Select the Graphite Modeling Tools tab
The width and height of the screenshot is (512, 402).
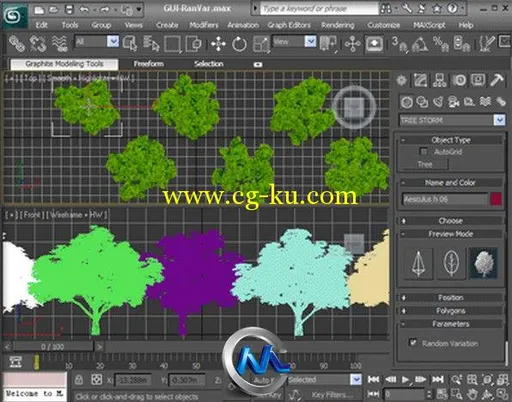tap(64, 64)
